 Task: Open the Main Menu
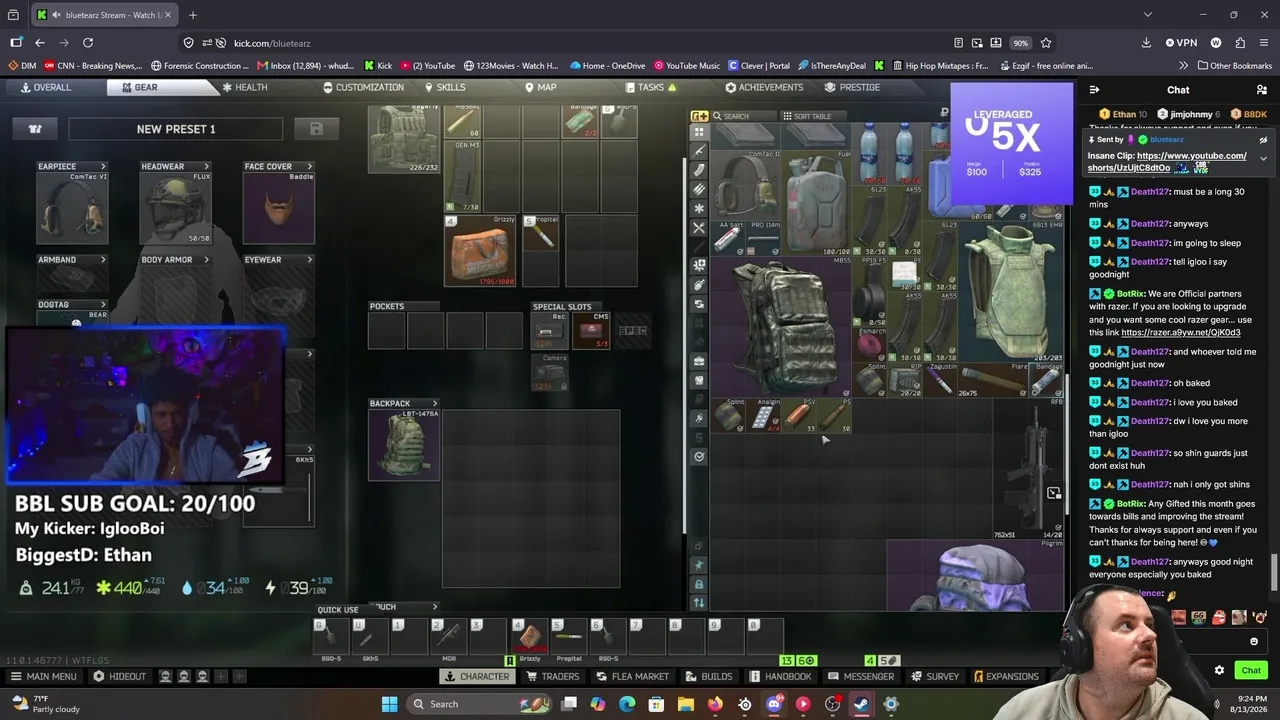point(44,676)
